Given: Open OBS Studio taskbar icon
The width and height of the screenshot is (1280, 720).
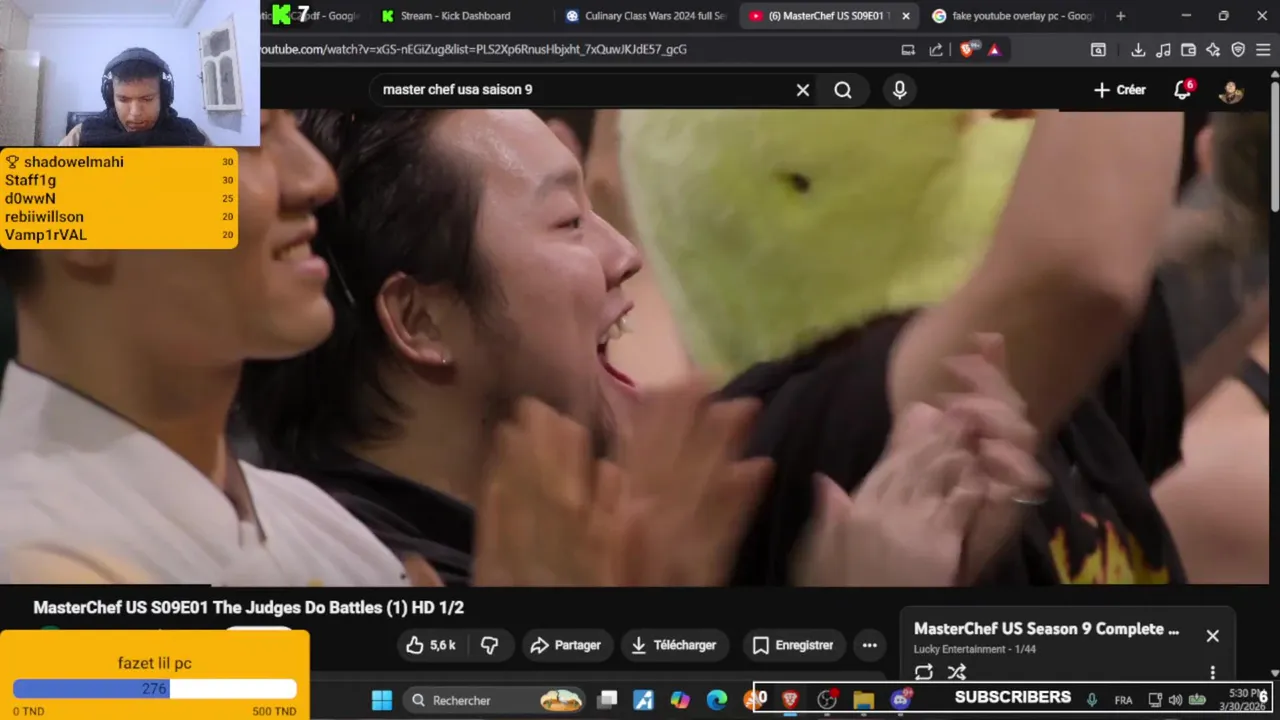Looking at the screenshot, I should coord(827,700).
